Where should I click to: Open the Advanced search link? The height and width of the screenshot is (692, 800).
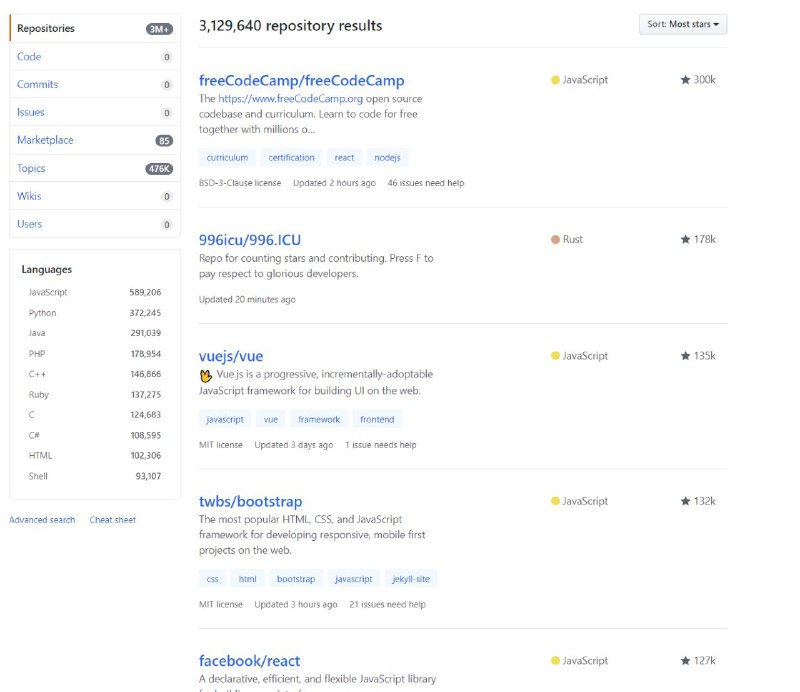pyautogui.click(x=41, y=519)
